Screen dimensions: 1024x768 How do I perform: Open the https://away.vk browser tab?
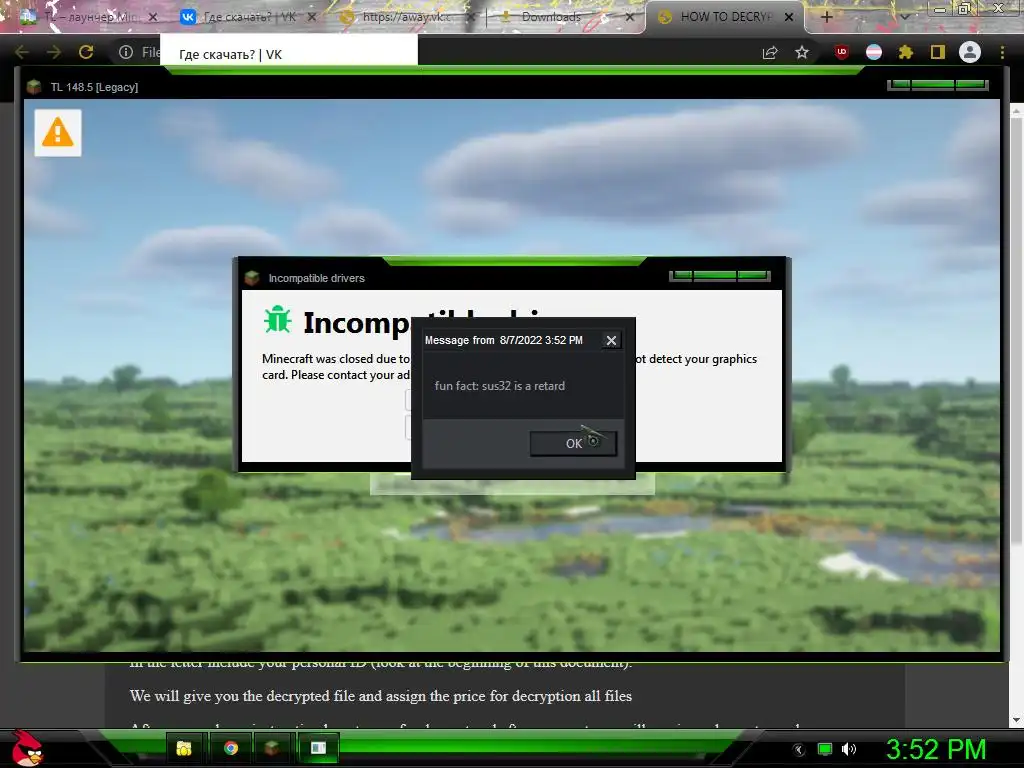coord(405,17)
